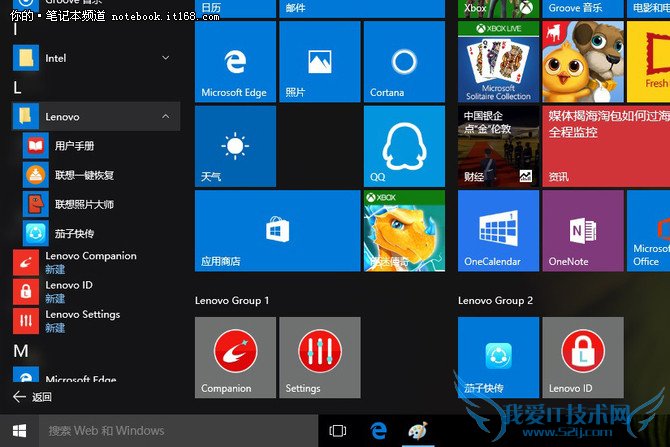
Task: Open the 电影和 movies tile
Action: tap(648, 9)
